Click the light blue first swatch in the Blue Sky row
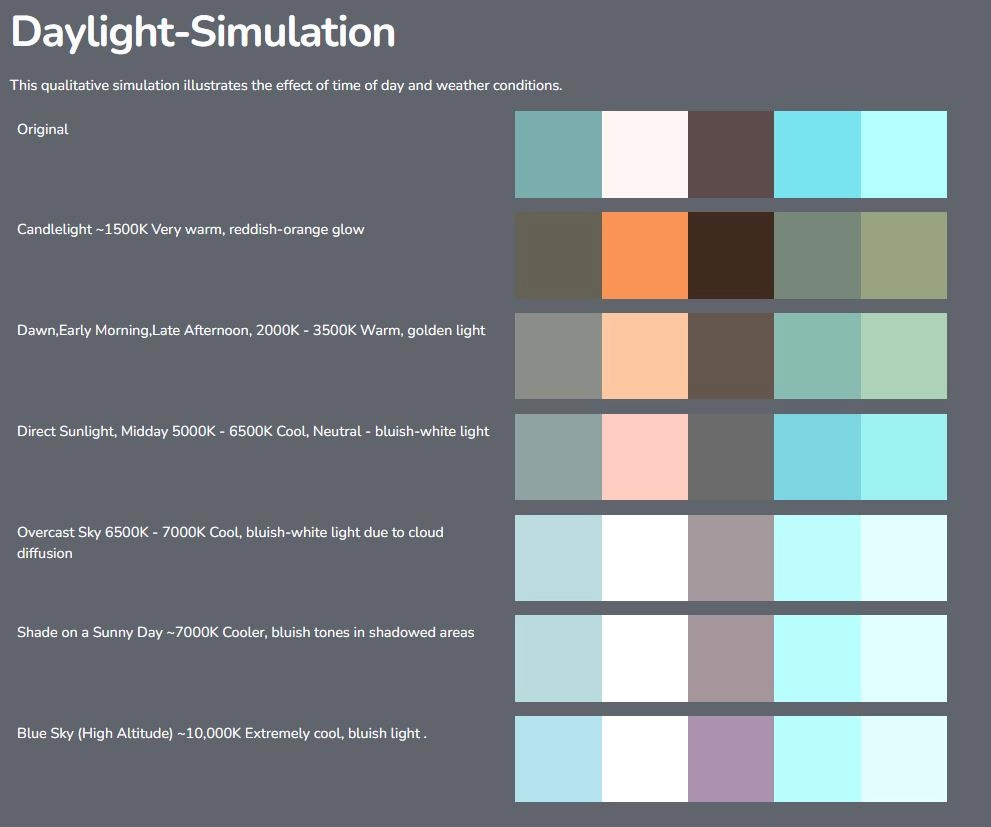Viewport: 991px width, 827px height. tap(558, 759)
